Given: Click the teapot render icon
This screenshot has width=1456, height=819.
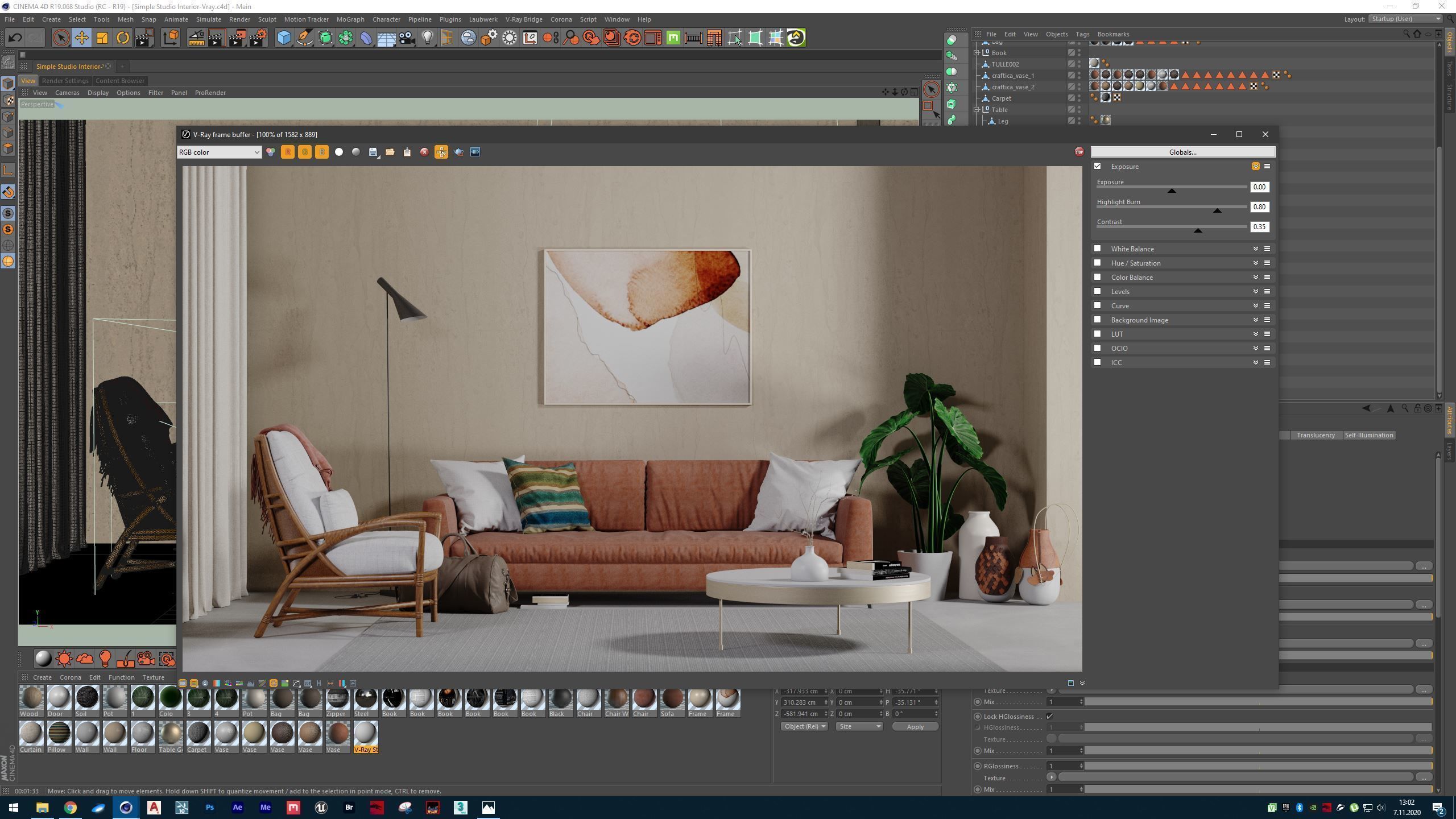Looking at the screenshot, I should pos(458,152).
